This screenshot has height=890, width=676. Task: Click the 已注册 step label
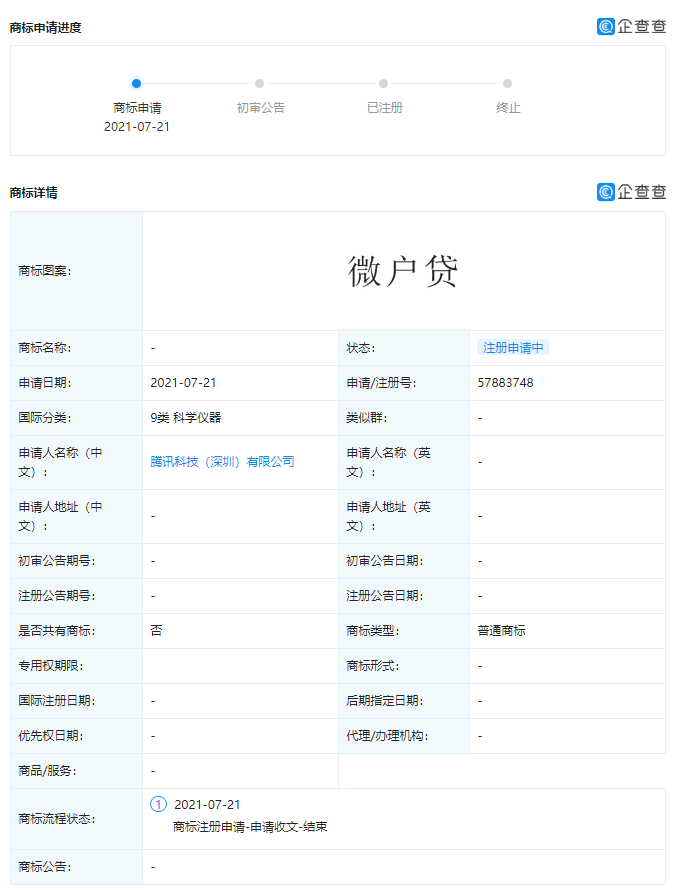pos(385,107)
